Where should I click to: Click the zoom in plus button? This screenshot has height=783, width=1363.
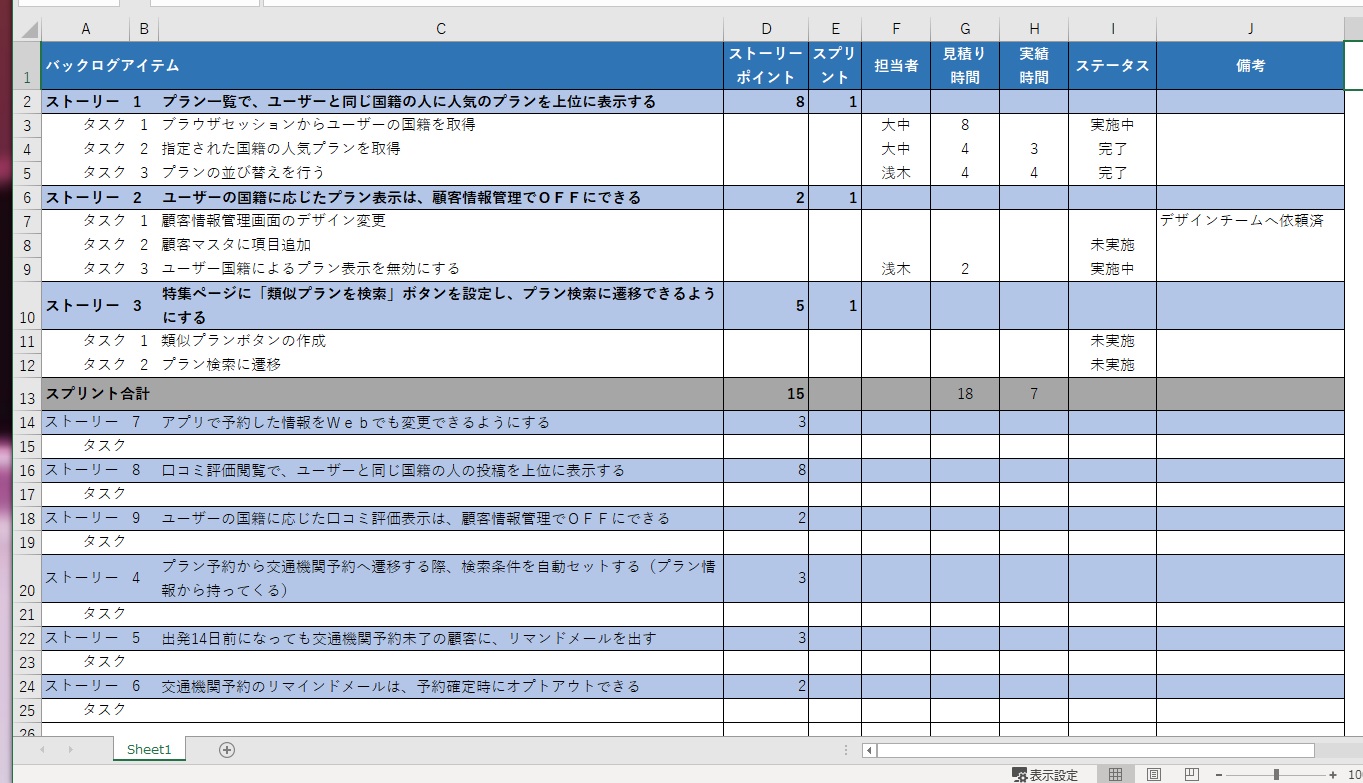point(1333,775)
